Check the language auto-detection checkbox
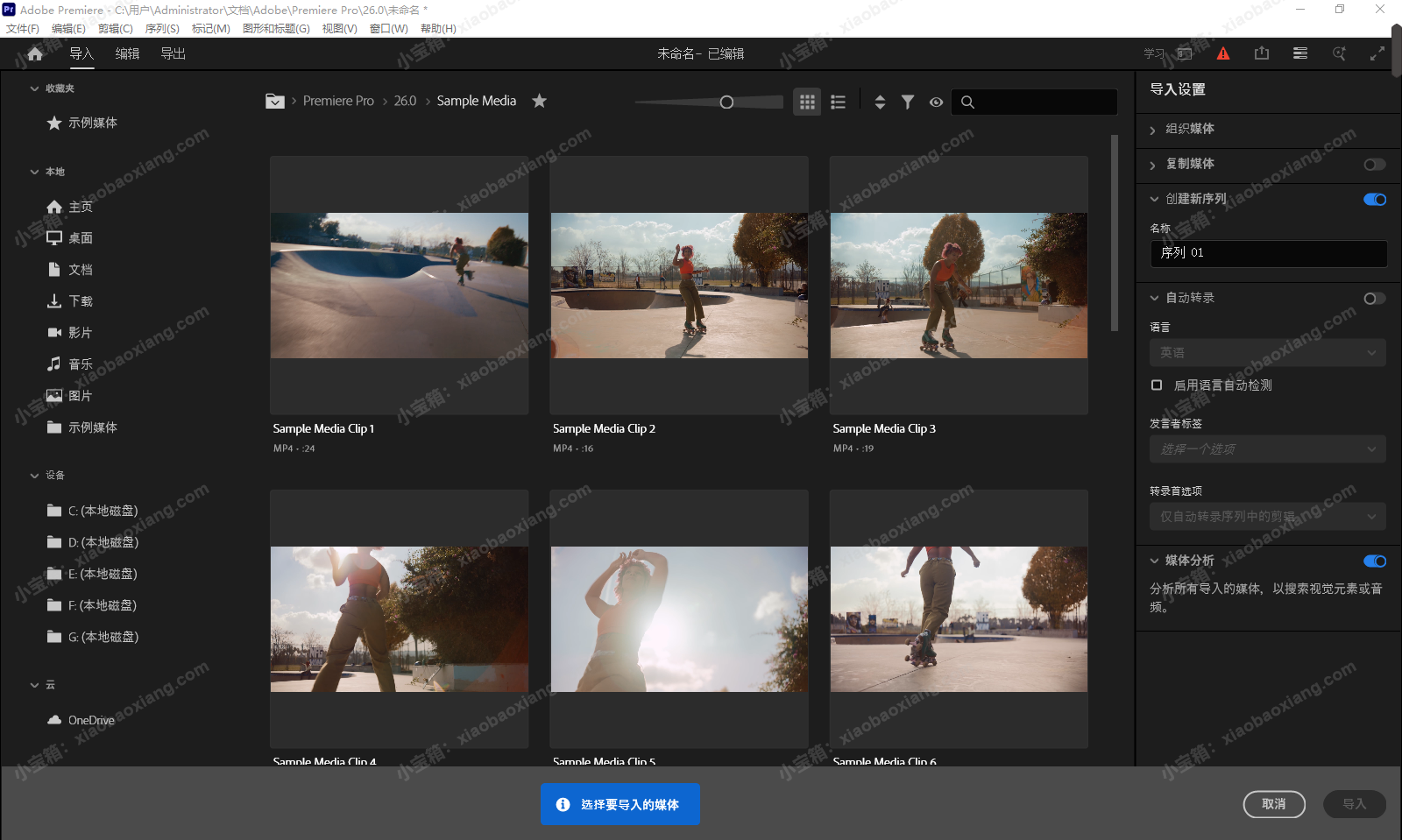 [1157, 385]
